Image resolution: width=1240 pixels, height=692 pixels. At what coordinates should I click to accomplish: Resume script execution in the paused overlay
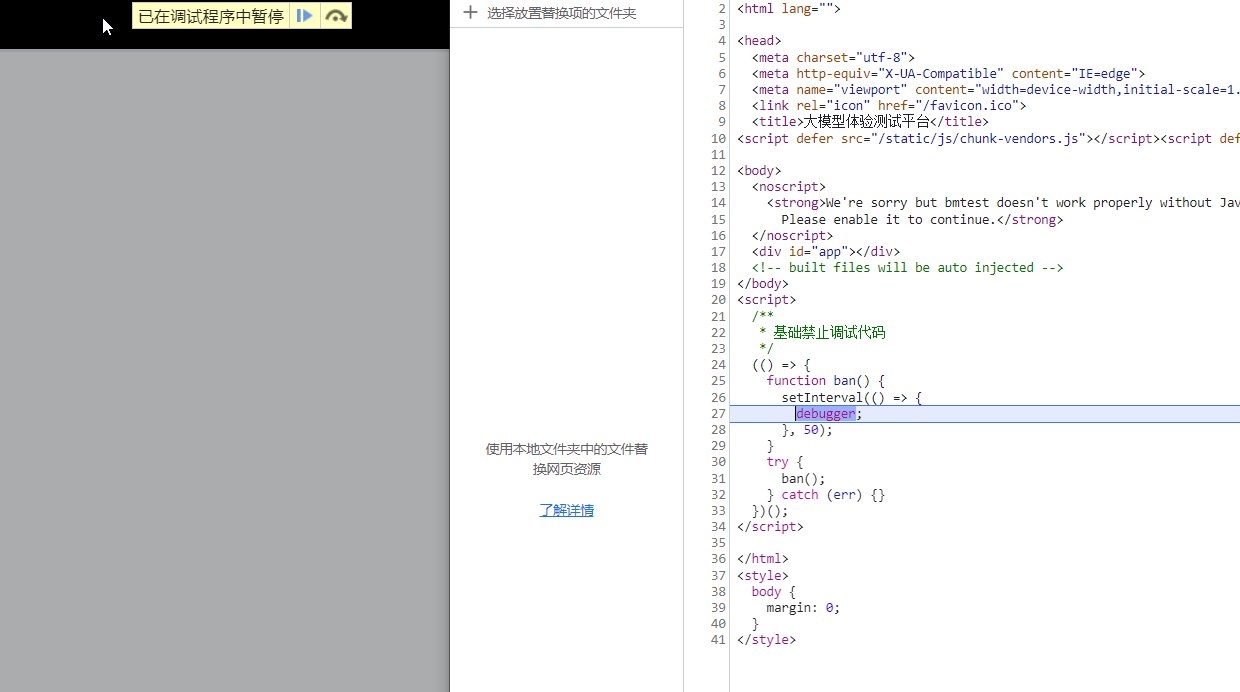[305, 16]
